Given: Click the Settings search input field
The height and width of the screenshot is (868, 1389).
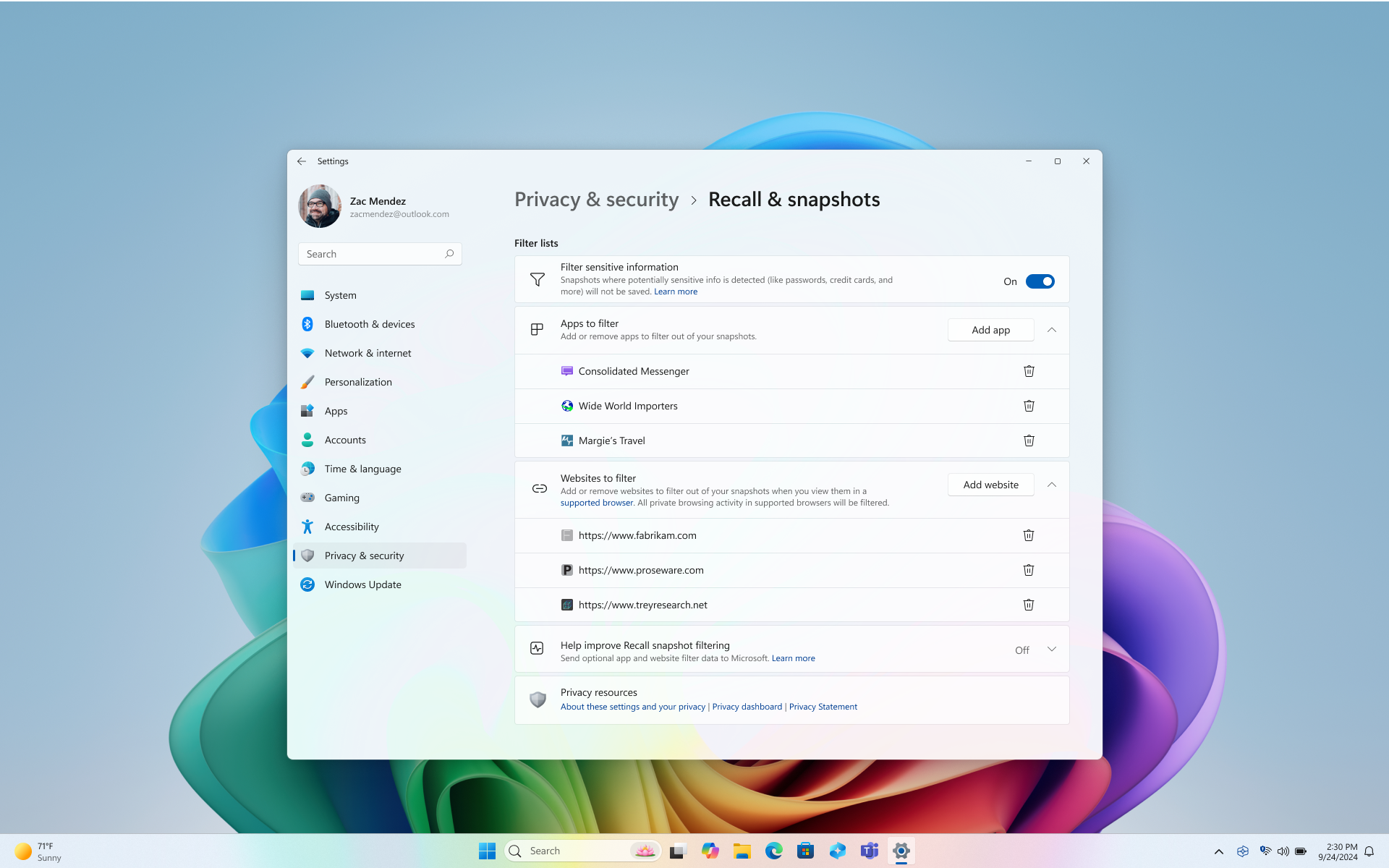Looking at the screenshot, I should pos(379,253).
